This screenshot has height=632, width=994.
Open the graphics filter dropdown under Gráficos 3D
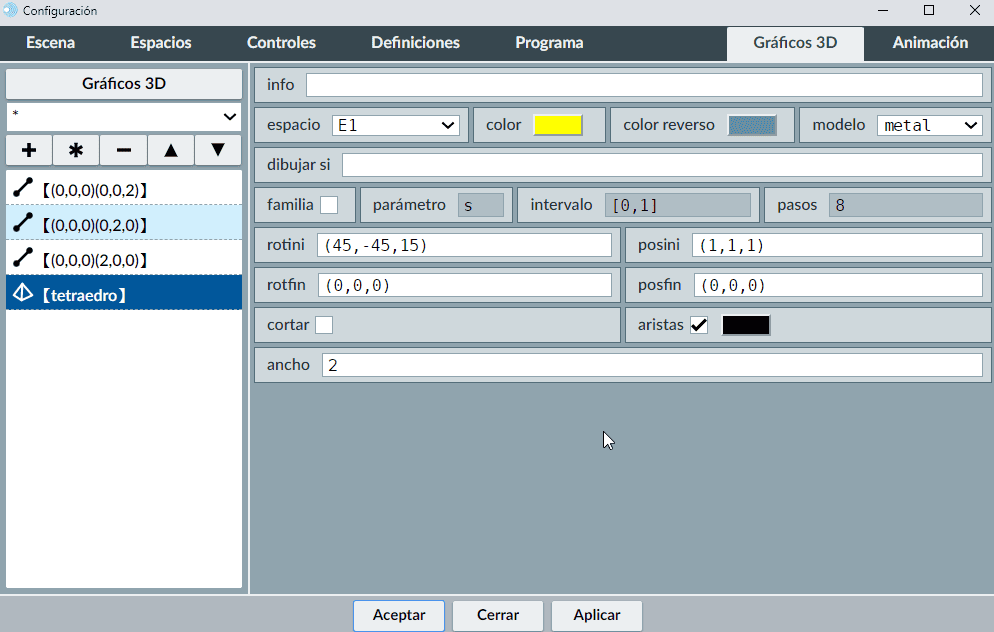[x=124, y=116]
